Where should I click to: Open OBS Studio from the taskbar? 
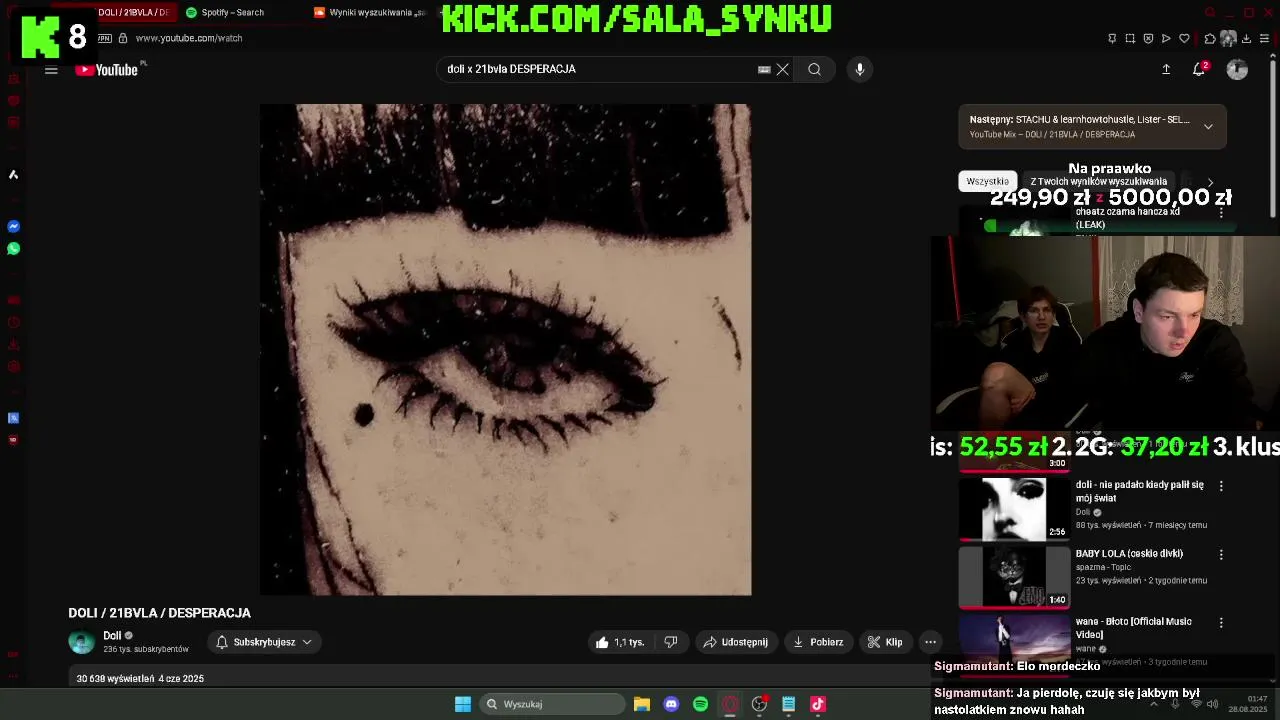coord(759,704)
